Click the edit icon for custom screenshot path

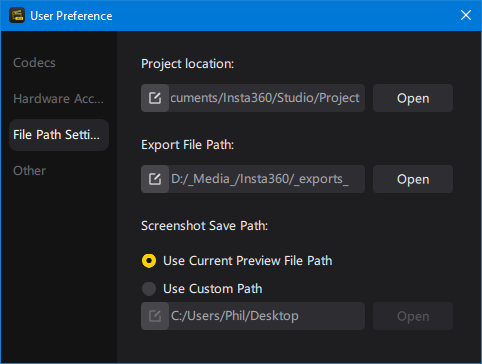tap(155, 316)
